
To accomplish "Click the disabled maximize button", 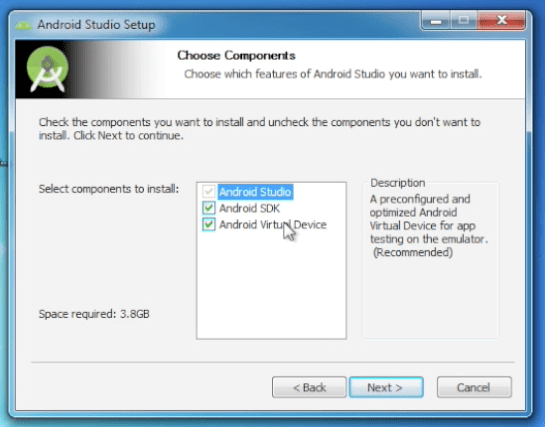I will pos(463,21).
